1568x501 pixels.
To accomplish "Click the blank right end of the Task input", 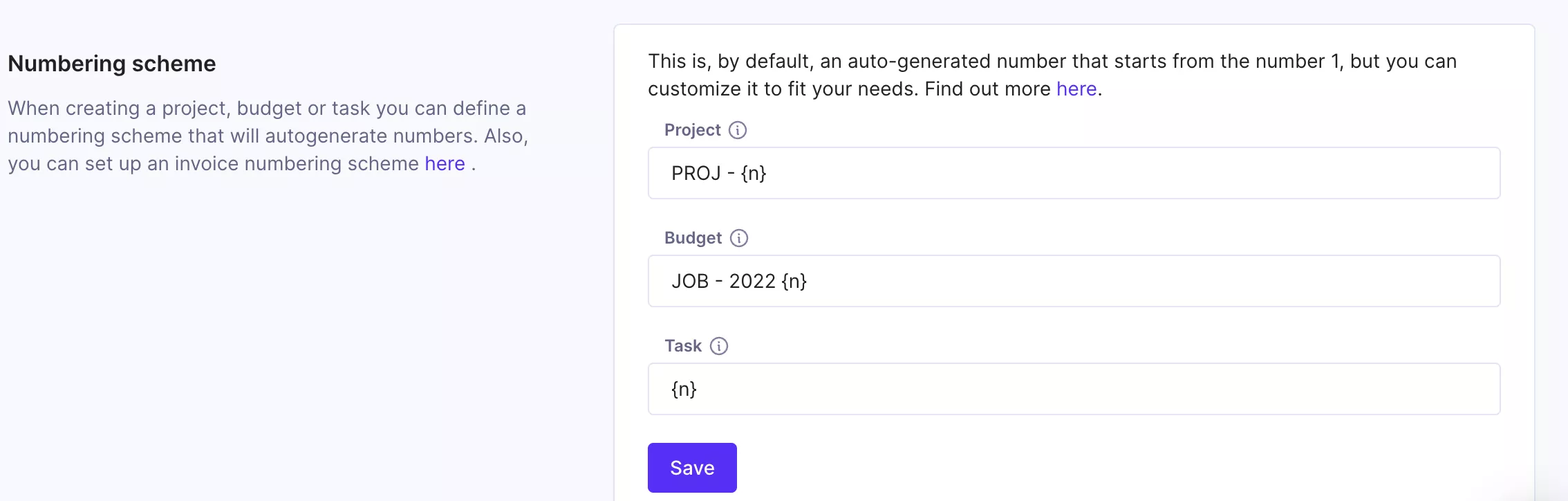I will point(1244,389).
